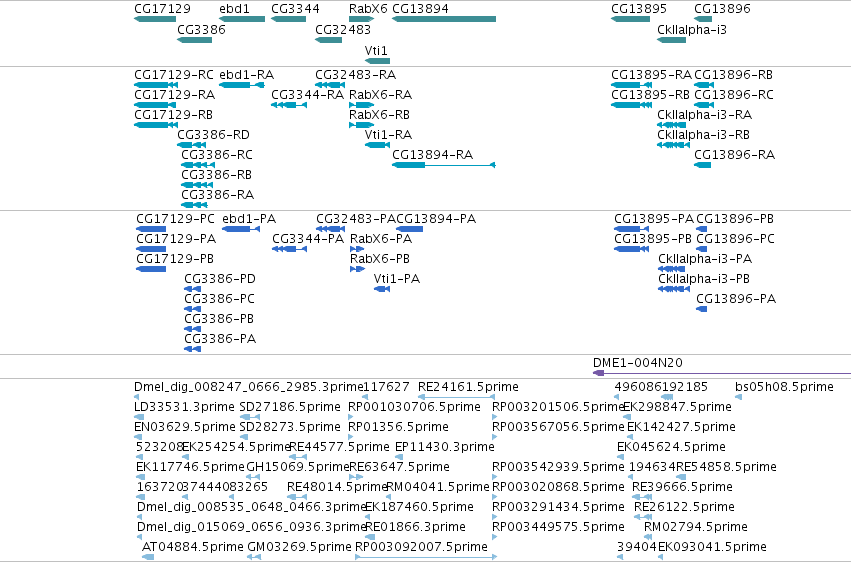Click transcript CG13896-RA
The height and width of the screenshot is (562, 851).
(x=702, y=165)
